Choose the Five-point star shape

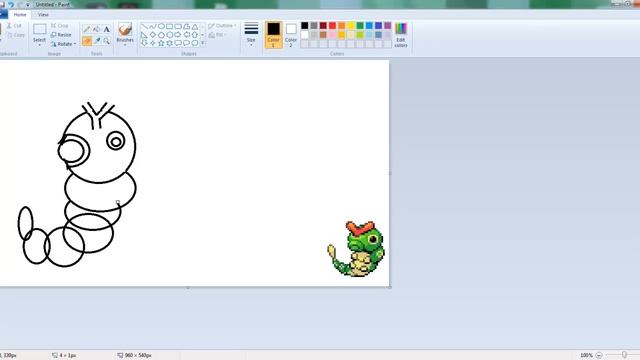tap(161, 43)
